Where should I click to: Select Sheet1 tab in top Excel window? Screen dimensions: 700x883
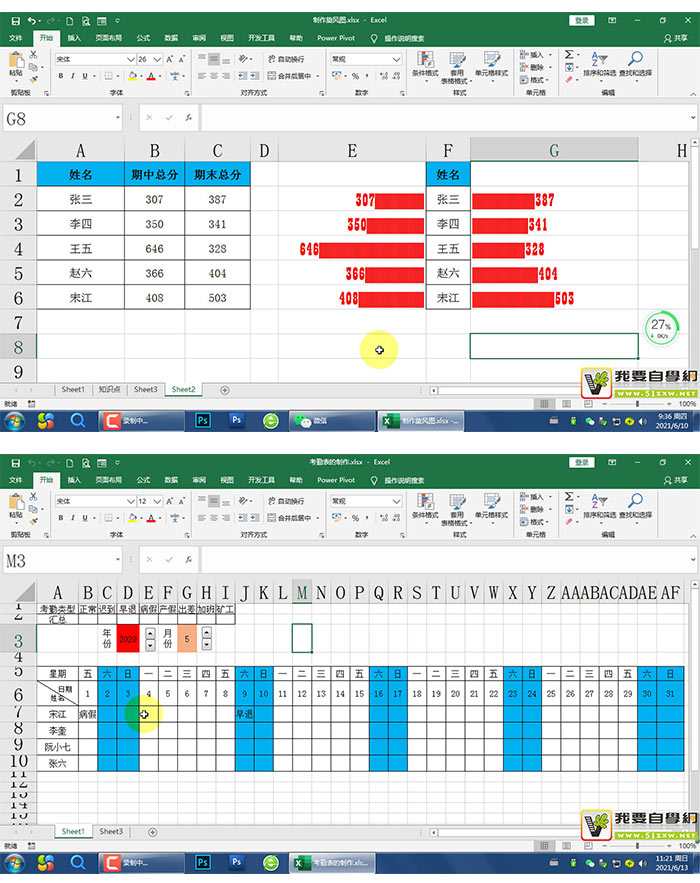click(73, 390)
